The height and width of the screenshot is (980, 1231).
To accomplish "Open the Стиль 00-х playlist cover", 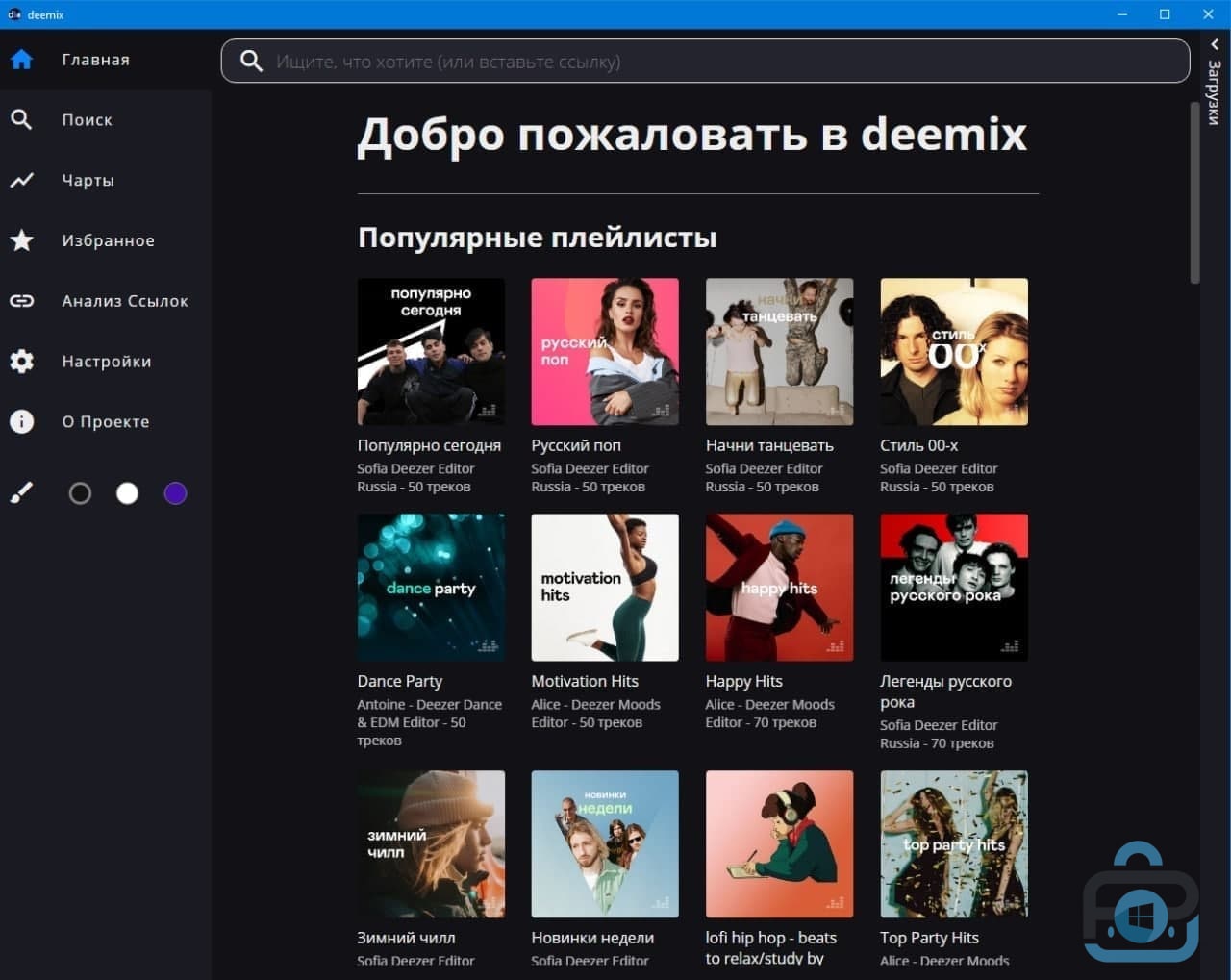I will (954, 352).
